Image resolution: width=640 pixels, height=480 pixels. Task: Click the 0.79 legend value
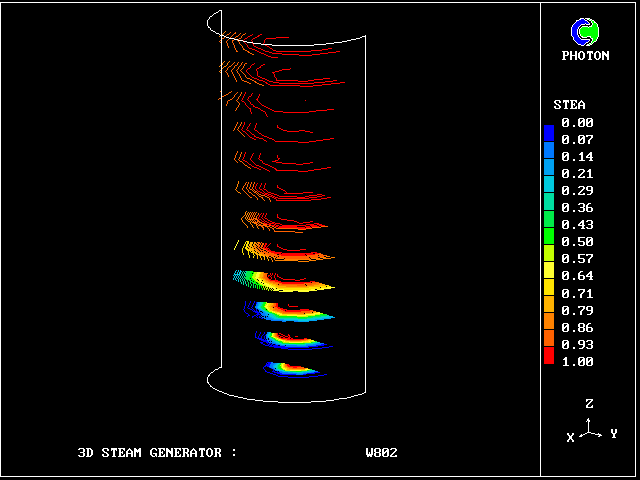pos(577,310)
